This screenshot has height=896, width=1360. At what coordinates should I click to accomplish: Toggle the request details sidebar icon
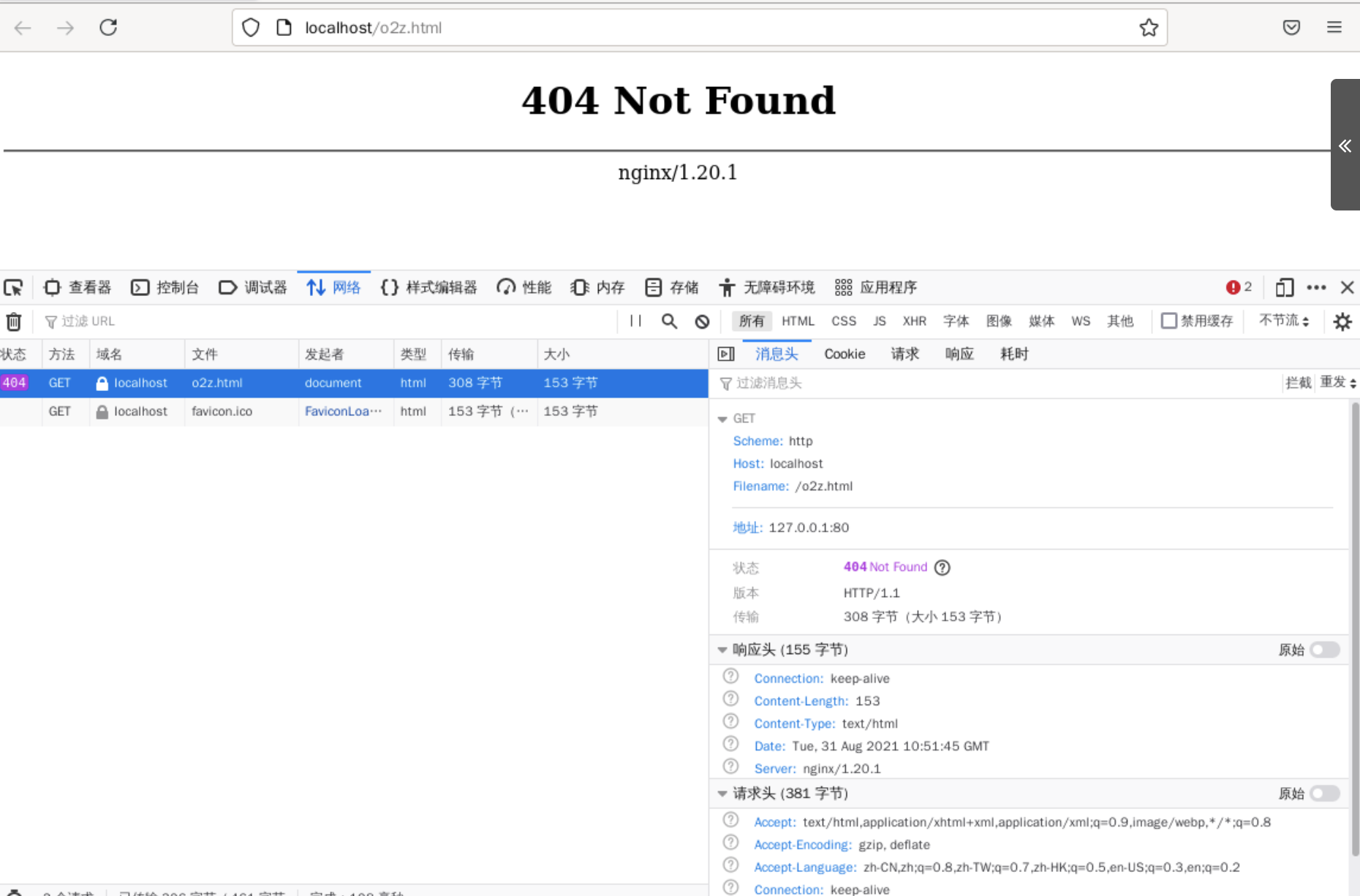click(726, 354)
